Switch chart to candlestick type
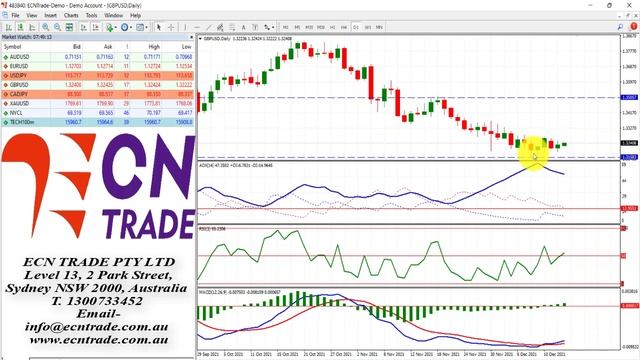The image size is (640, 360). point(20,27)
